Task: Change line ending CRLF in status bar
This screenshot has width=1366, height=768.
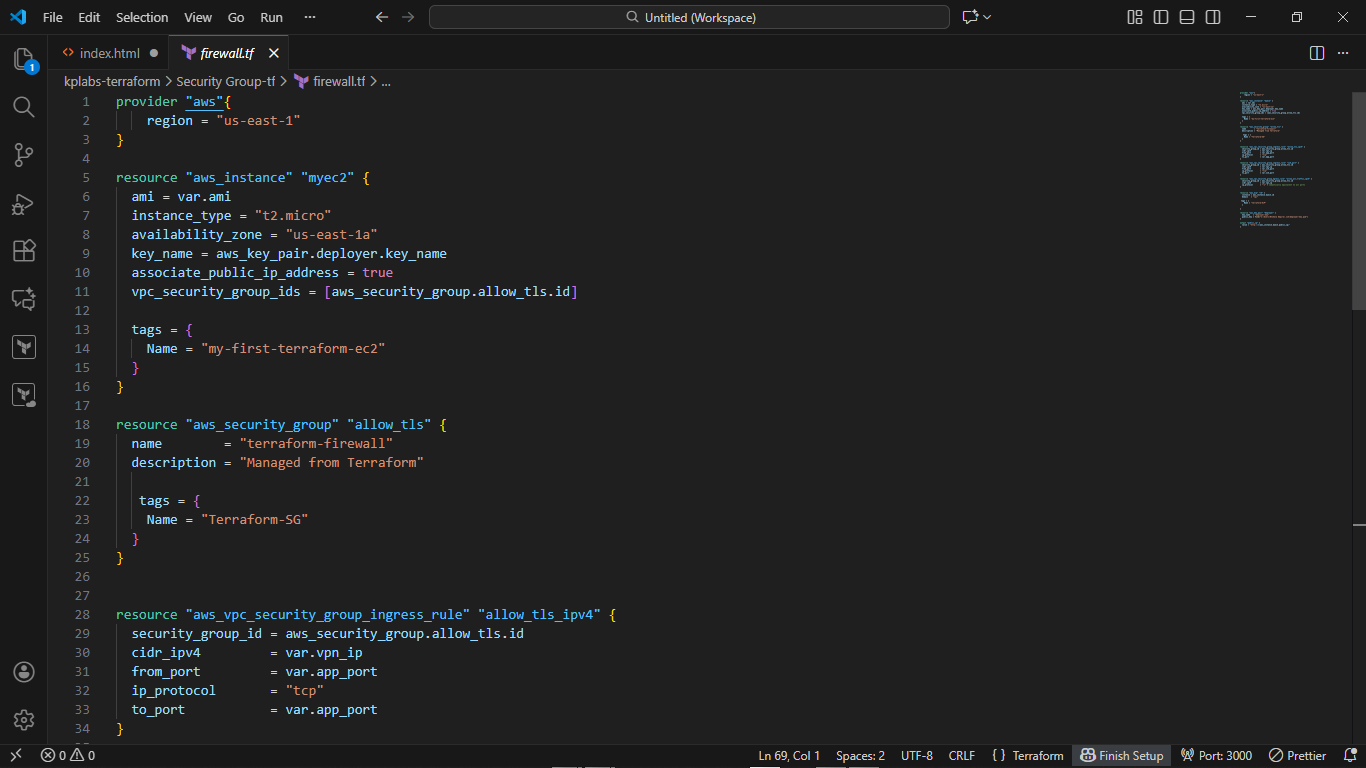Action: [961, 755]
